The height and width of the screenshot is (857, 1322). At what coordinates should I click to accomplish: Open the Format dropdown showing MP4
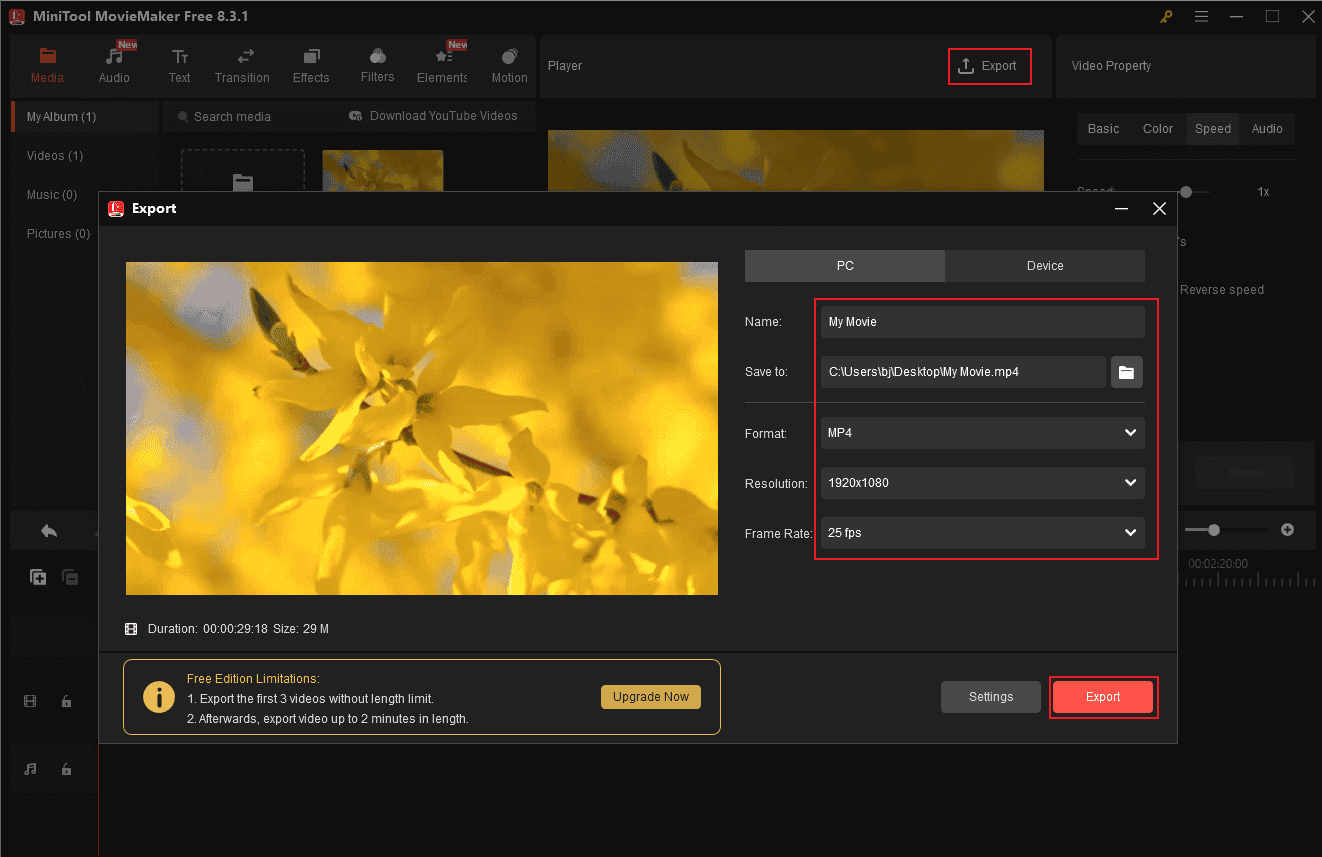tap(982, 433)
